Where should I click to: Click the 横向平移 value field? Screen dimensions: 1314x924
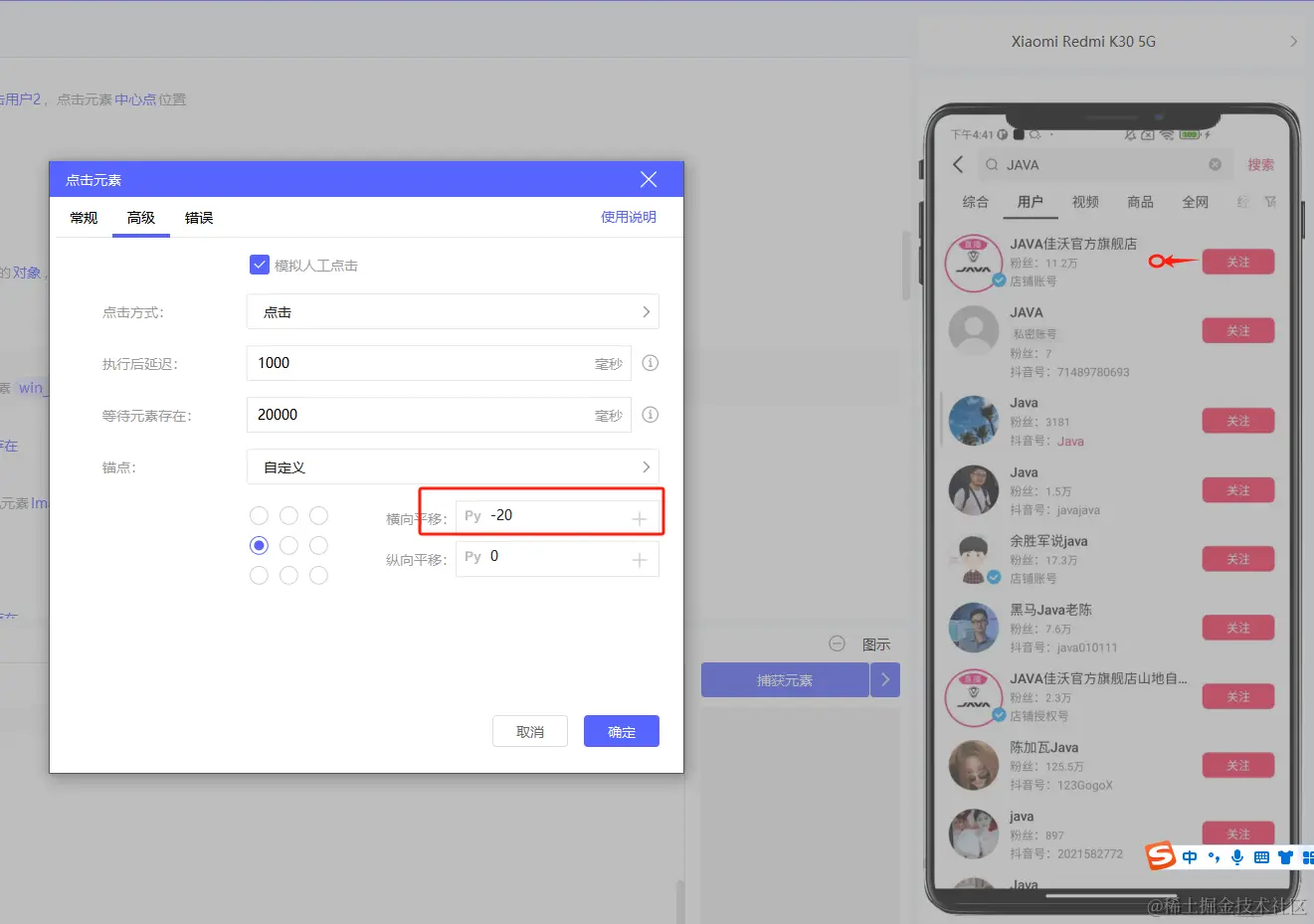[x=557, y=516]
